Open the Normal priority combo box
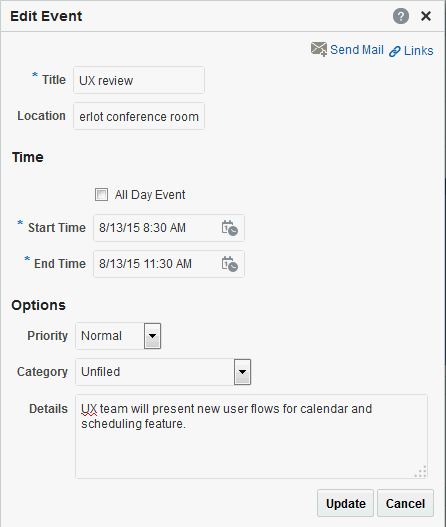Screen dimensions: 446x527 click(118, 336)
